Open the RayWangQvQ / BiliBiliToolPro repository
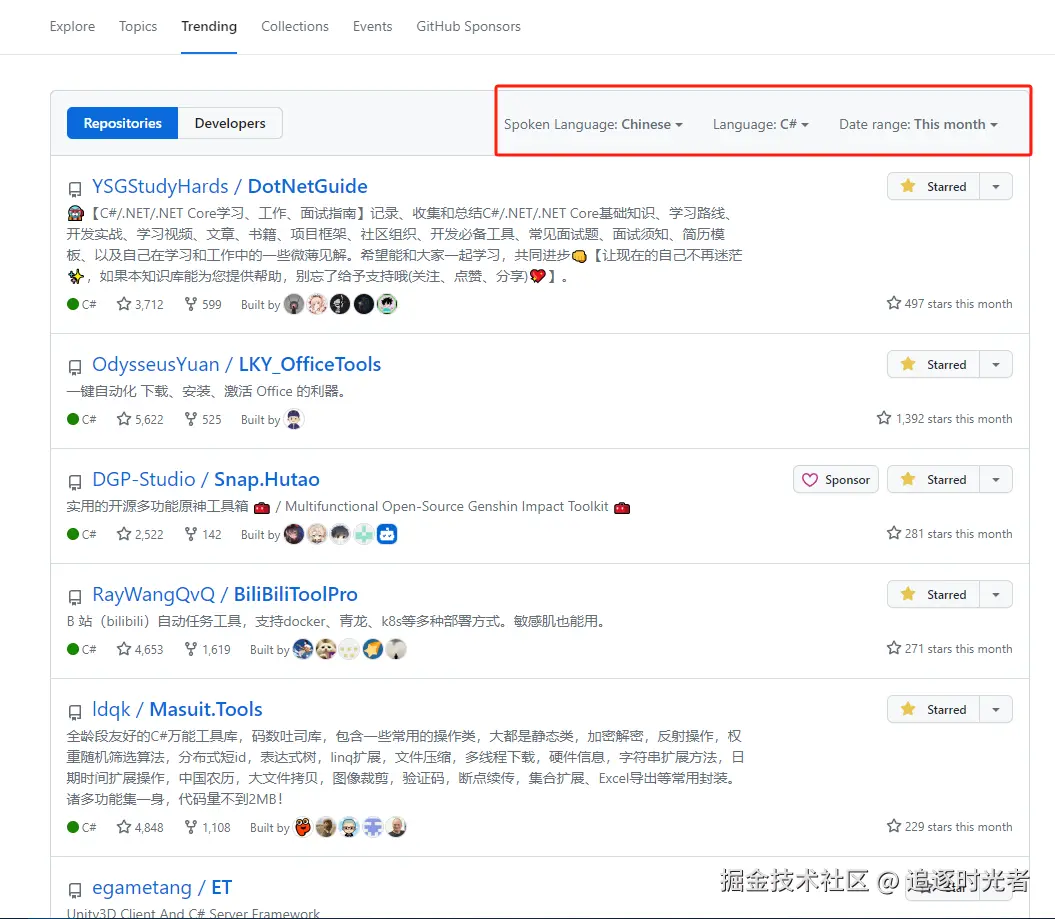Viewport: 1055px width, 919px height. pos(225,594)
